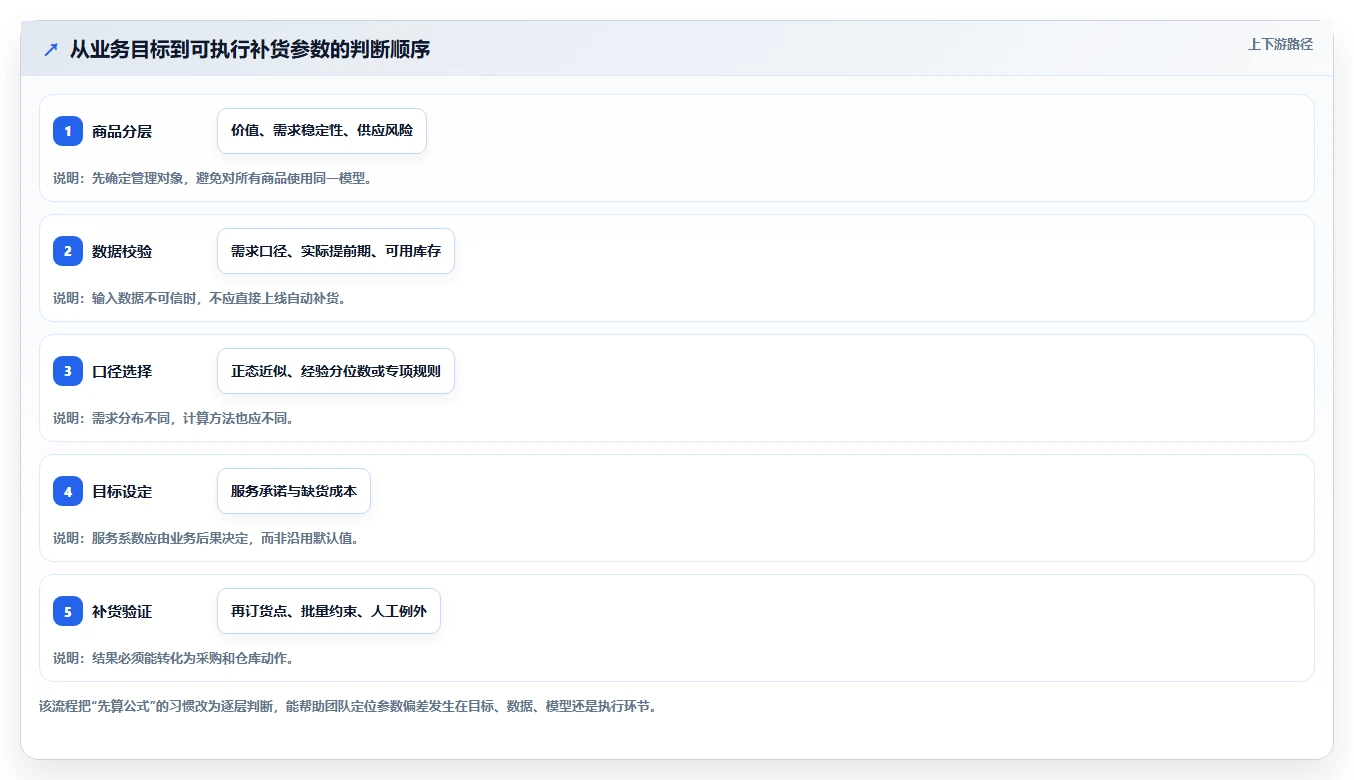The height and width of the screenshot is (780, 1354).
Task: Click the 上下游路径 label in header
Action: (1280, 44)
